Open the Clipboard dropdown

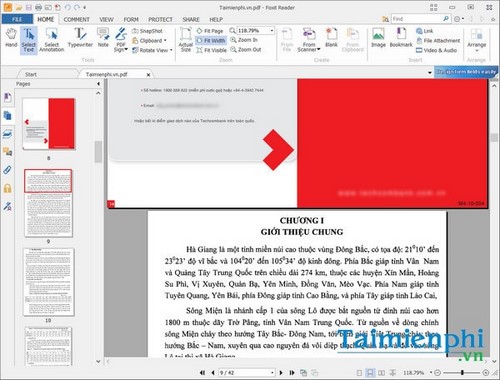(149, 41)
